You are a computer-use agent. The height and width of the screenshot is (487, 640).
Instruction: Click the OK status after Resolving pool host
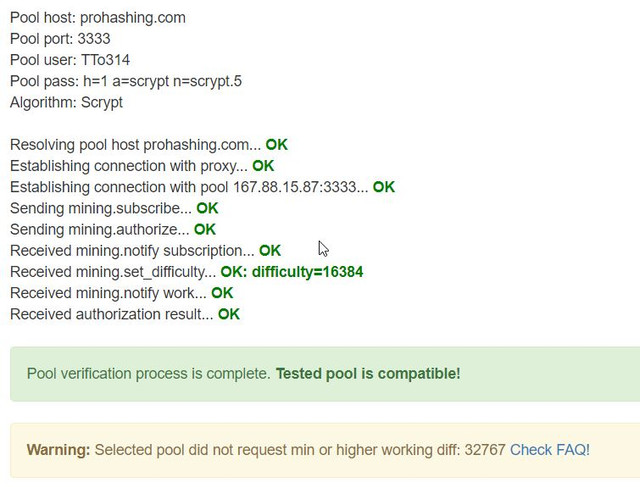tap(277, 145)
